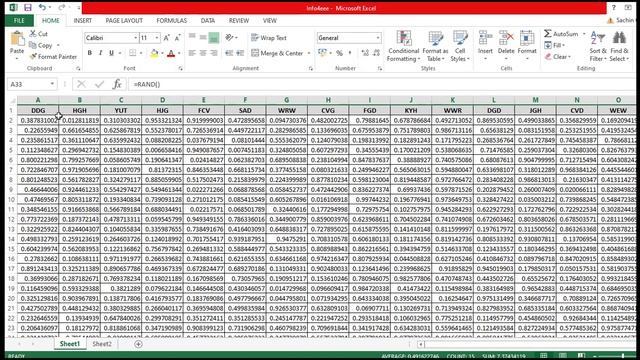This screenshot has height=360, width=640.
Task: Increase cell indent
Action: click(x=240, y=53)
